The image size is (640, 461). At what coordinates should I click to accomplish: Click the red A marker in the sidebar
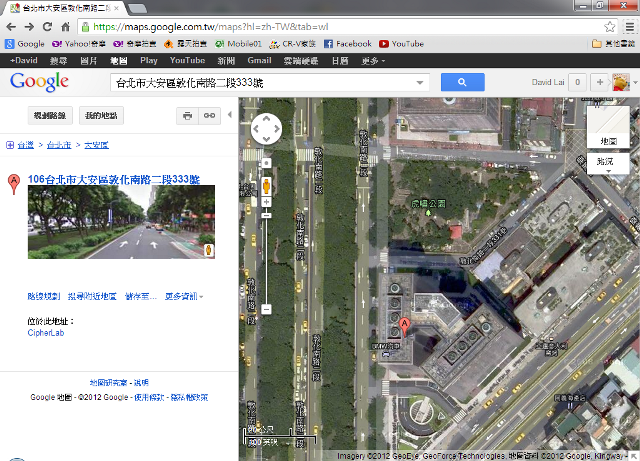pos(14,184)
